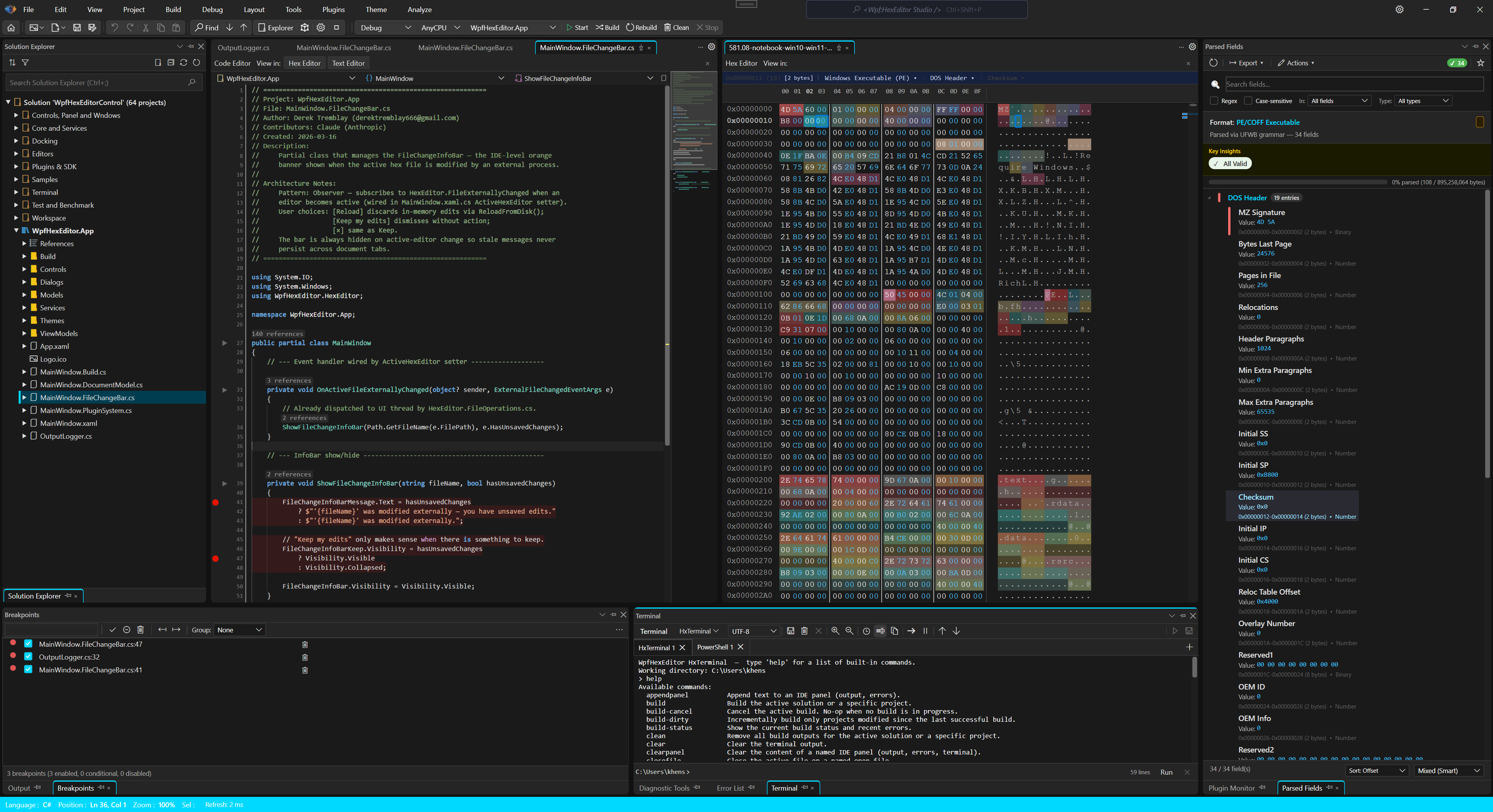Sync Solution Explorer with active document

click(x=183, y=63)
